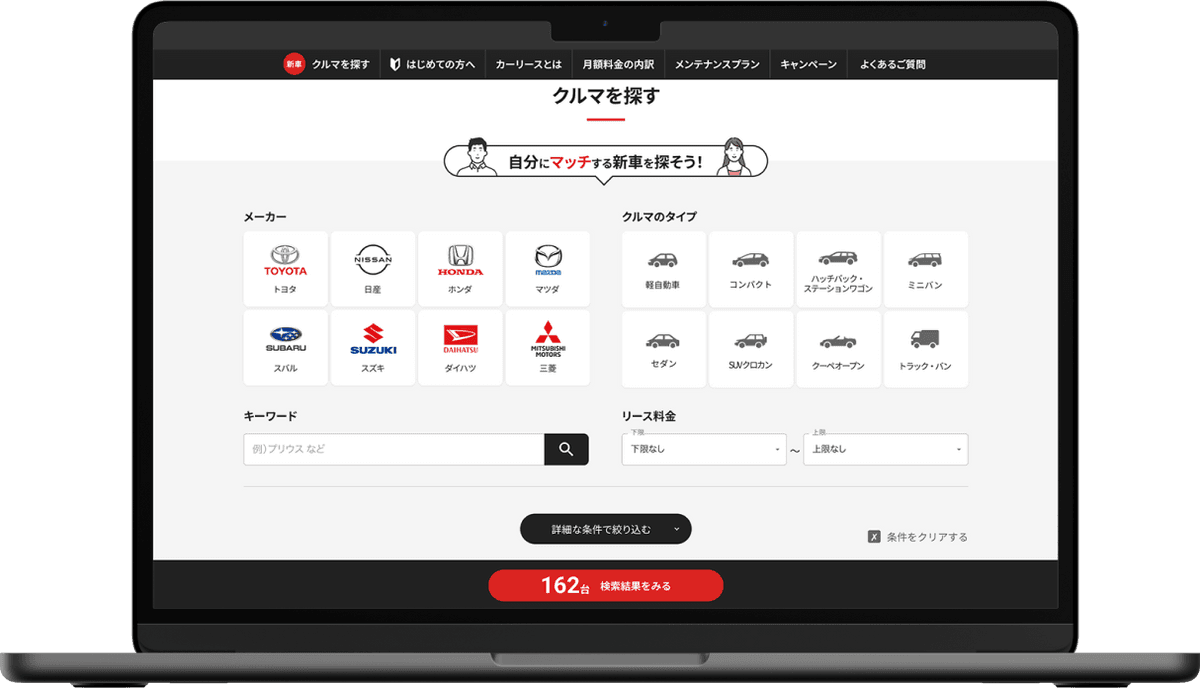Click the red 新車 badge
This screenshot has width=1200, height=688.
[294, 65]
